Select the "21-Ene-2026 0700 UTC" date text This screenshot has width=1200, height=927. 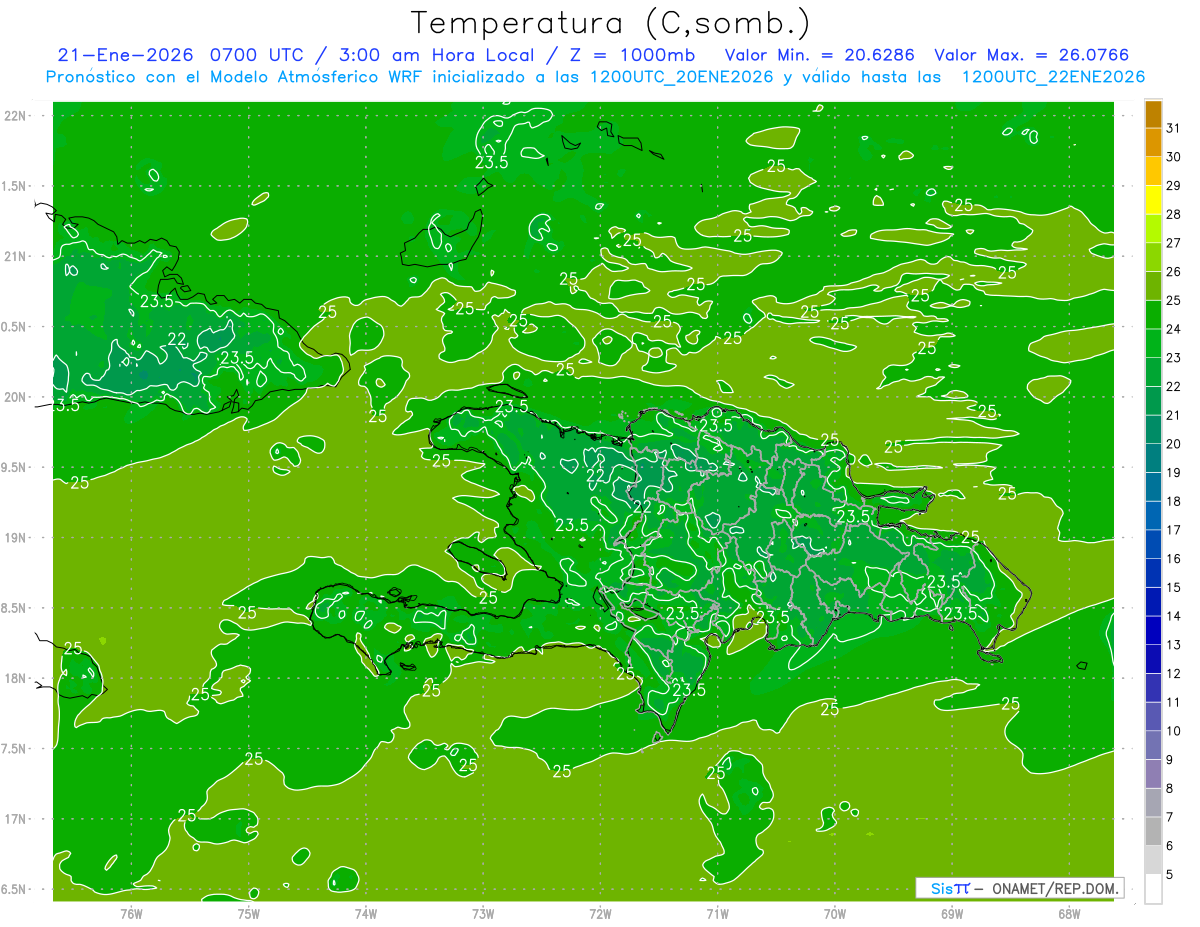coord(178,55)
